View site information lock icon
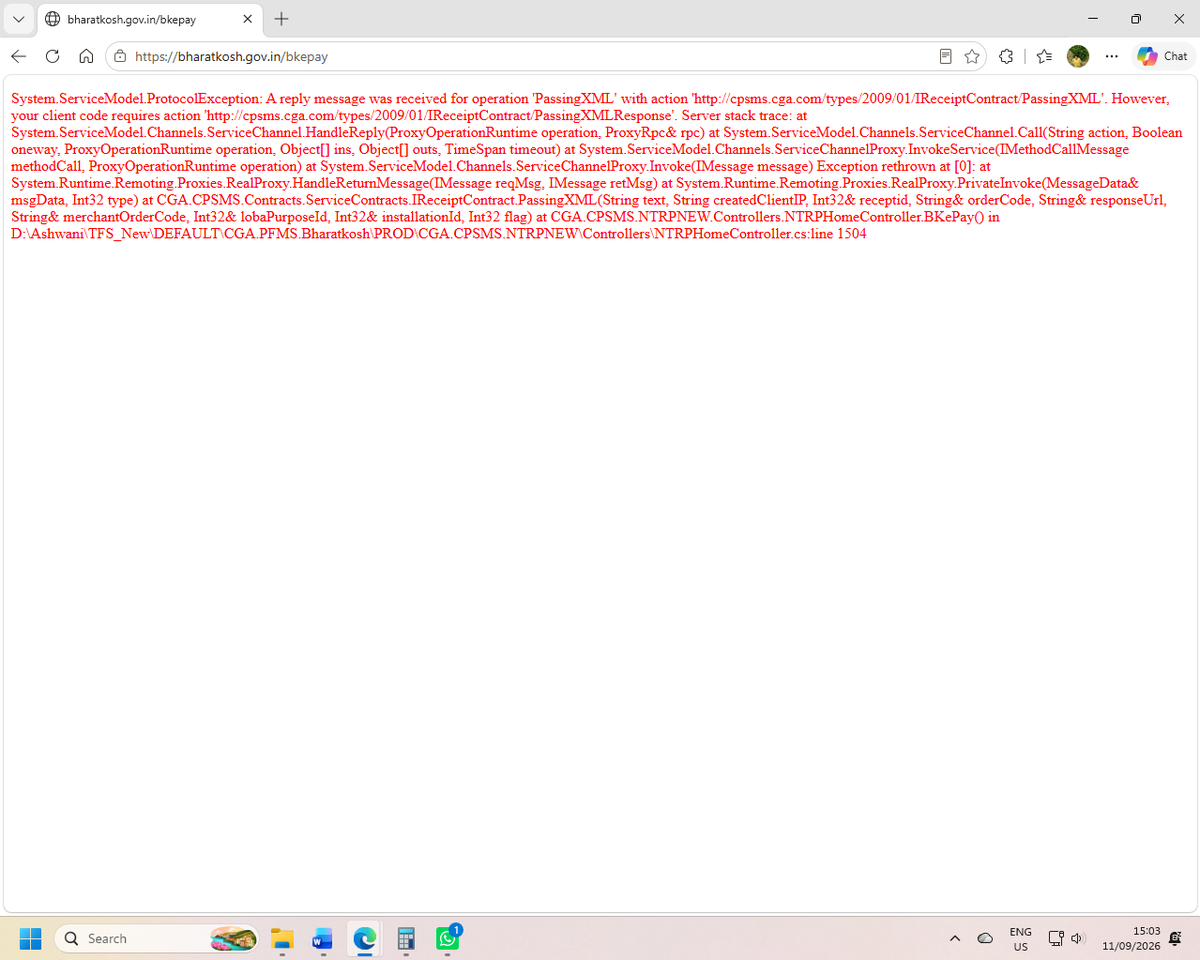The height and width of the screenshot is (960, 1200). click(x=119, y=57)
